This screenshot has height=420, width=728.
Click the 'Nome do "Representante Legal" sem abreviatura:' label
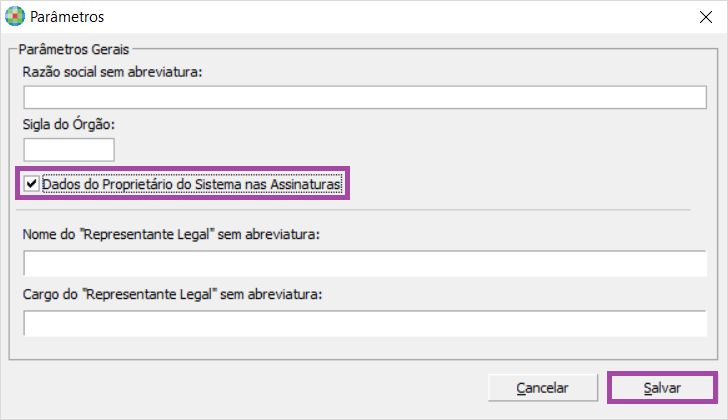pos(171,234)
